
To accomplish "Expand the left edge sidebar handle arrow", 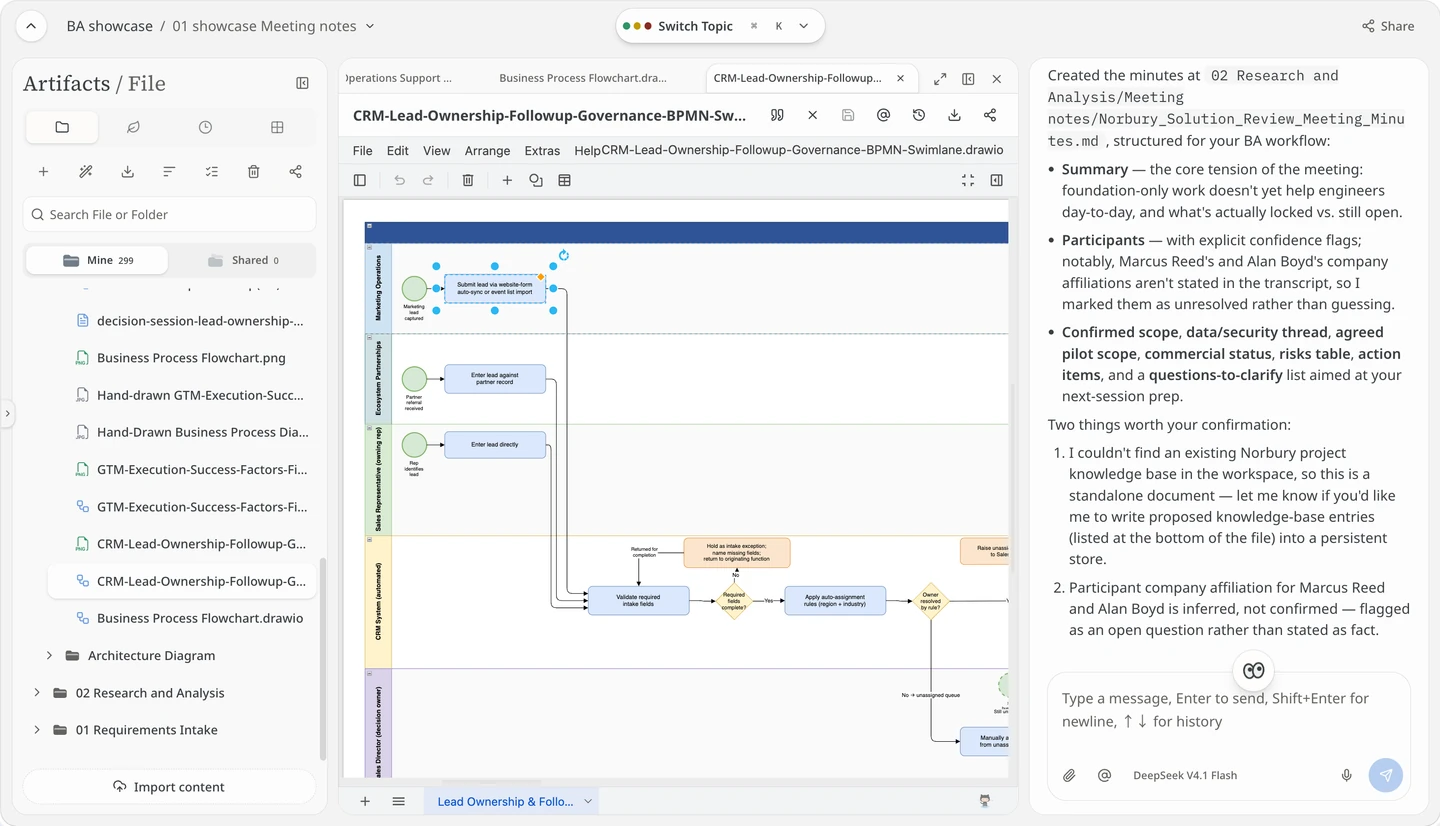I will (7, 413).
